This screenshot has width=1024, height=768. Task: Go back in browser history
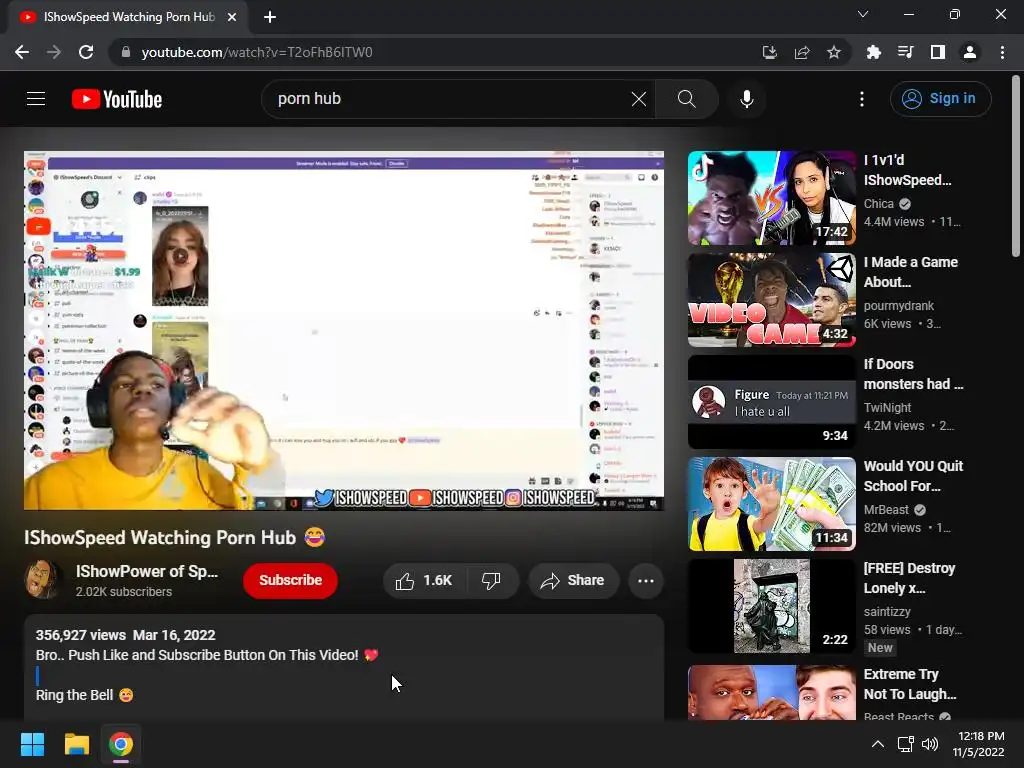point(22,52)
